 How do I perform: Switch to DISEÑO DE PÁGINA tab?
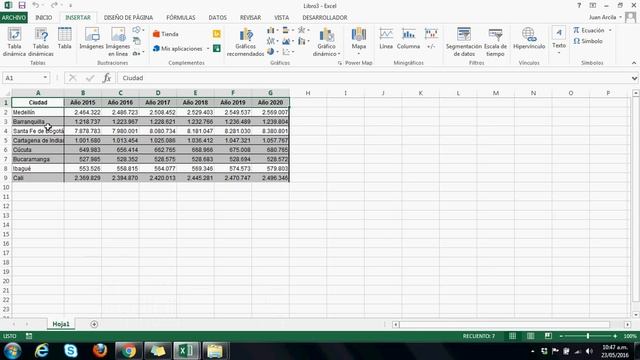[128, 18]
